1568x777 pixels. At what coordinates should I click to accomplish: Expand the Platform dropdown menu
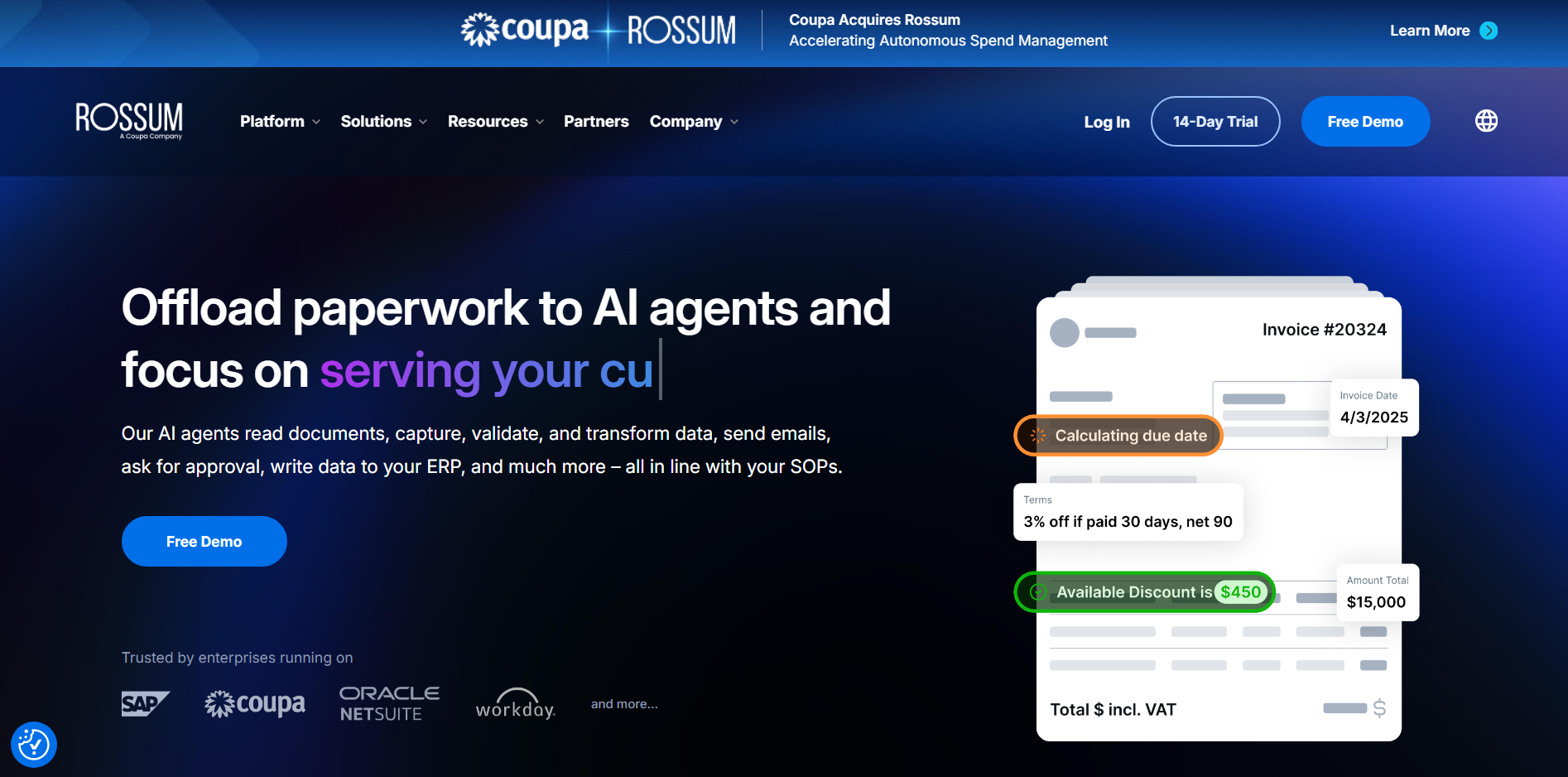(280, 122)
